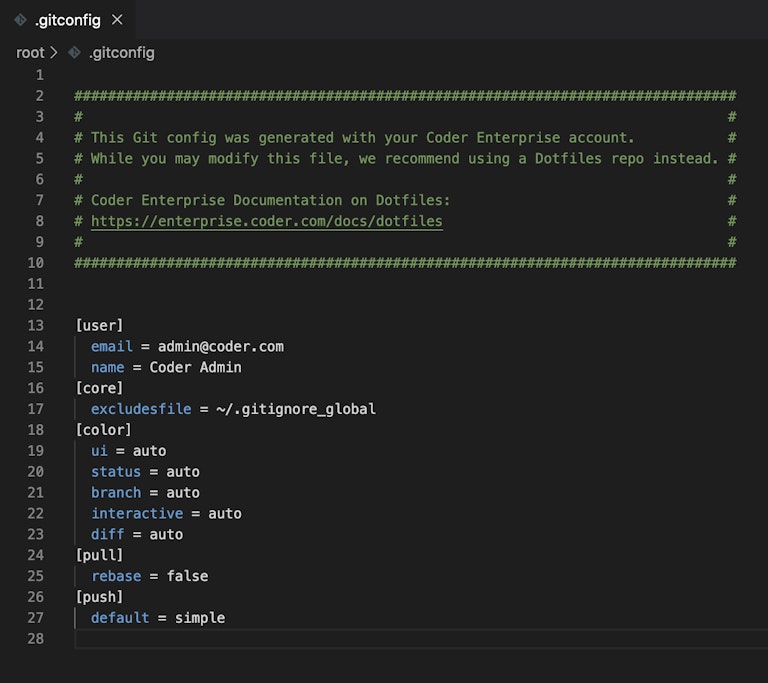
Task: Click the email key on line 14
Action: point(112,346)
